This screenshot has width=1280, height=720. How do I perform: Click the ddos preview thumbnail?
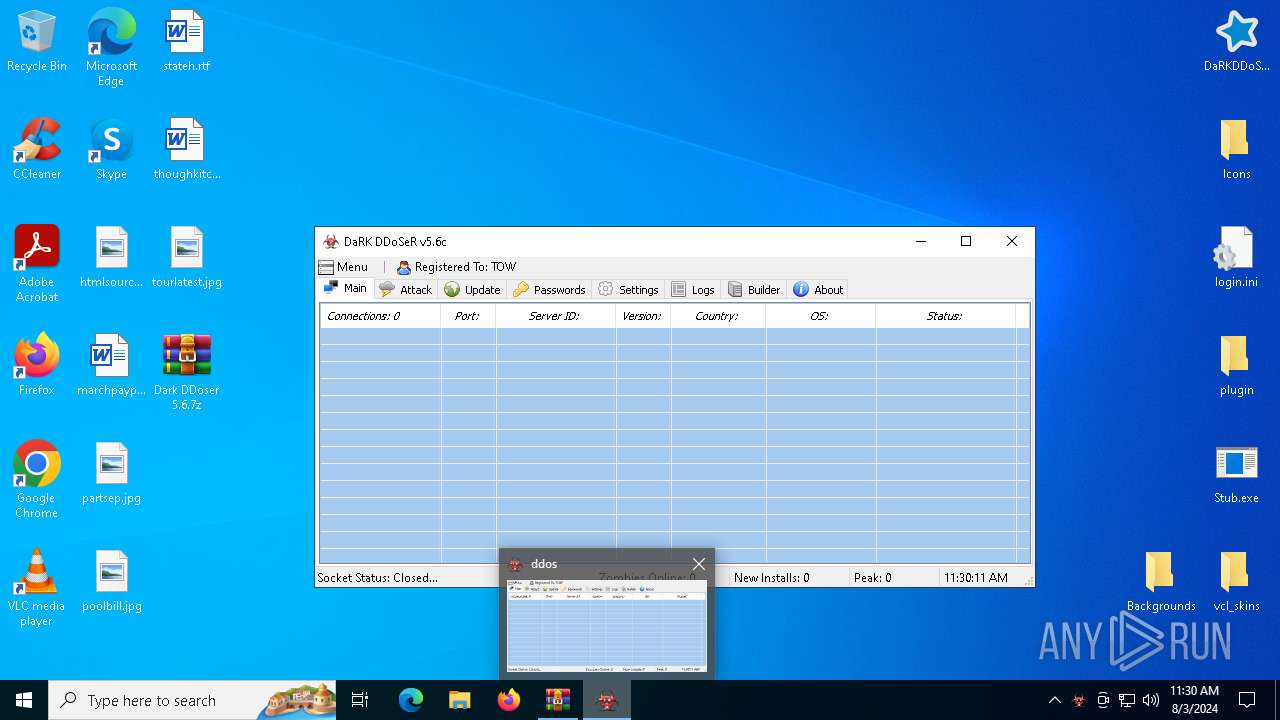[x=606, y=626]
